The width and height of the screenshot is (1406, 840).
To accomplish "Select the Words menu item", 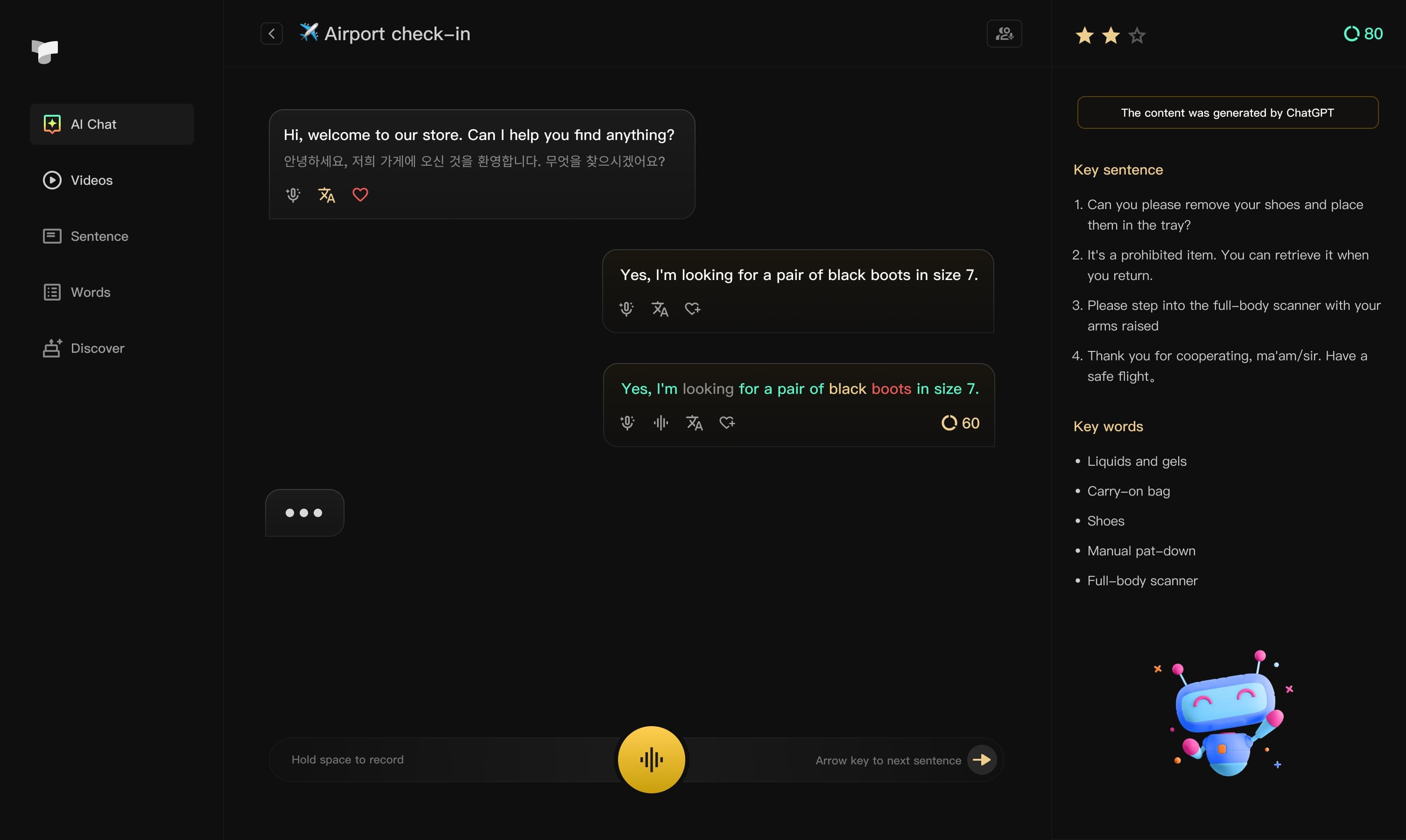I will pos(90,292).
